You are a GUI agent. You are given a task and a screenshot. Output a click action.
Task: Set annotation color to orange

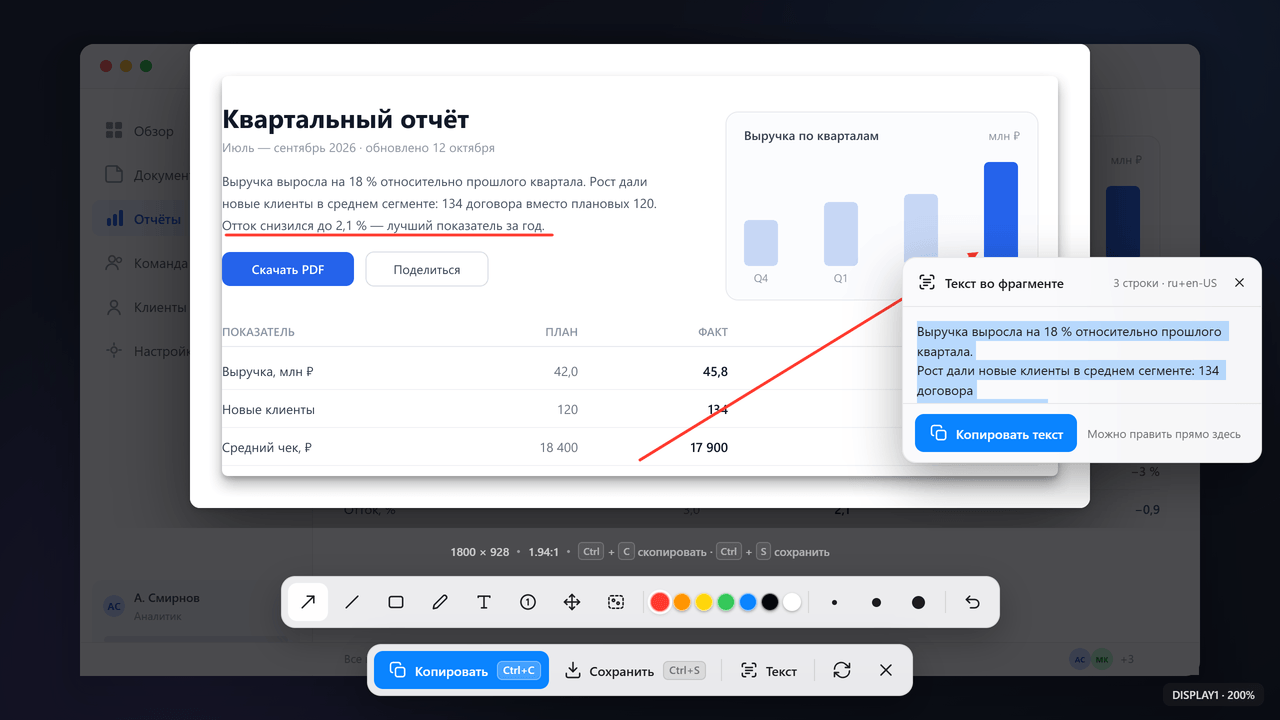pyautogui.click(x=682, y=602)
